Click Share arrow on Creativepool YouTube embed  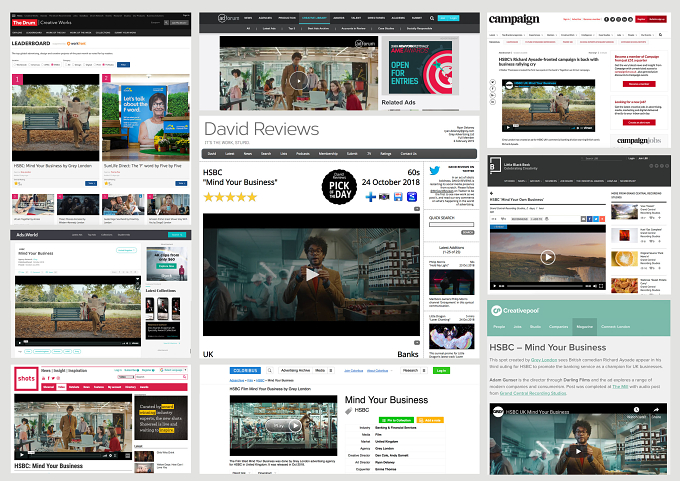click(656, 410)
